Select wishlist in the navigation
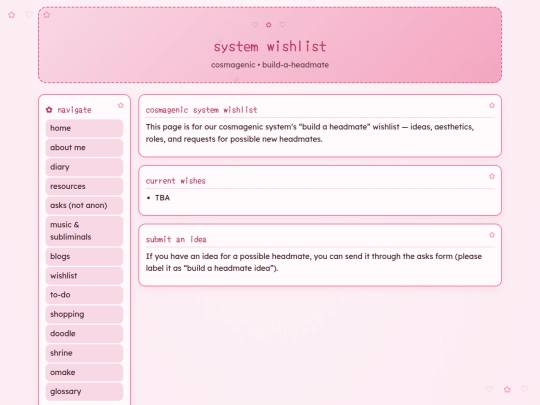Image resolution: width=540 pixels, height=405 pixels. [x=84, y=276]
